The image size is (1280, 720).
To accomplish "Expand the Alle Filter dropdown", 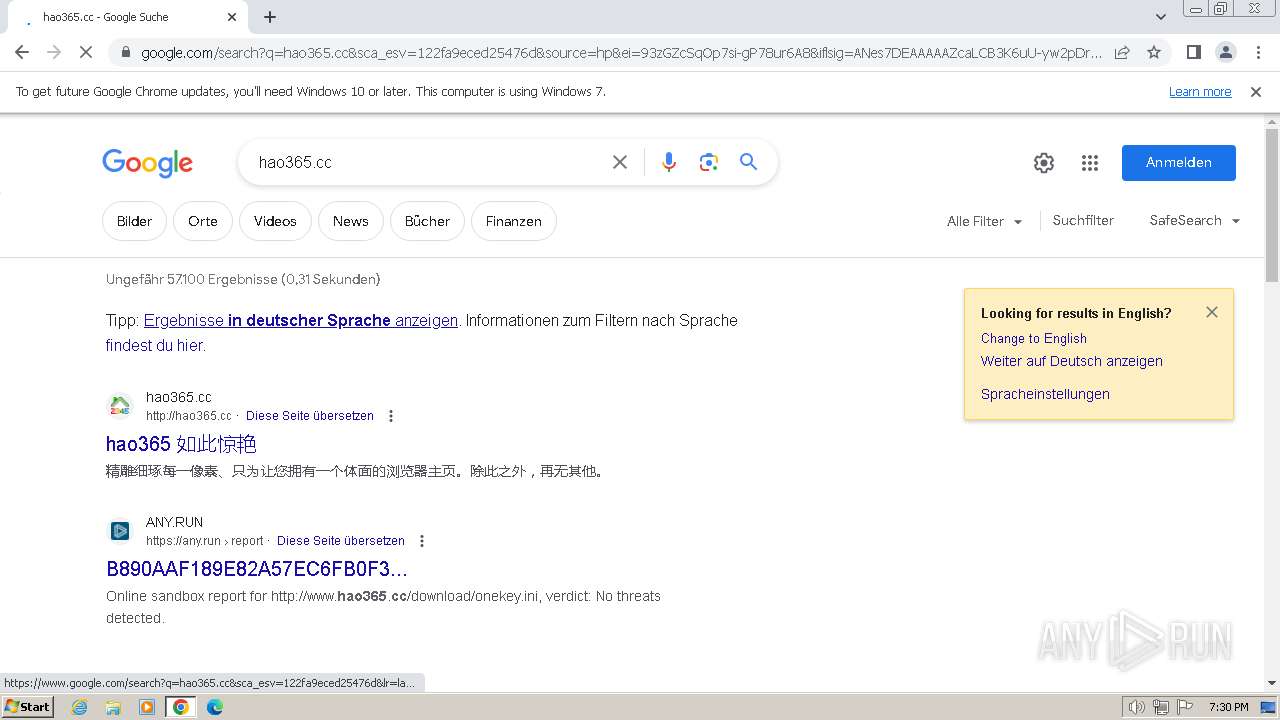I will [x=984, y=221].
